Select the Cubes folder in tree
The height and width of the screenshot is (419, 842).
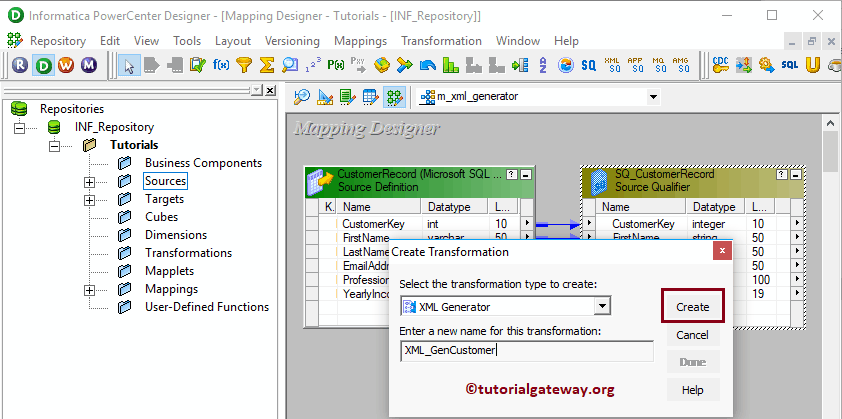click(161, 217)
